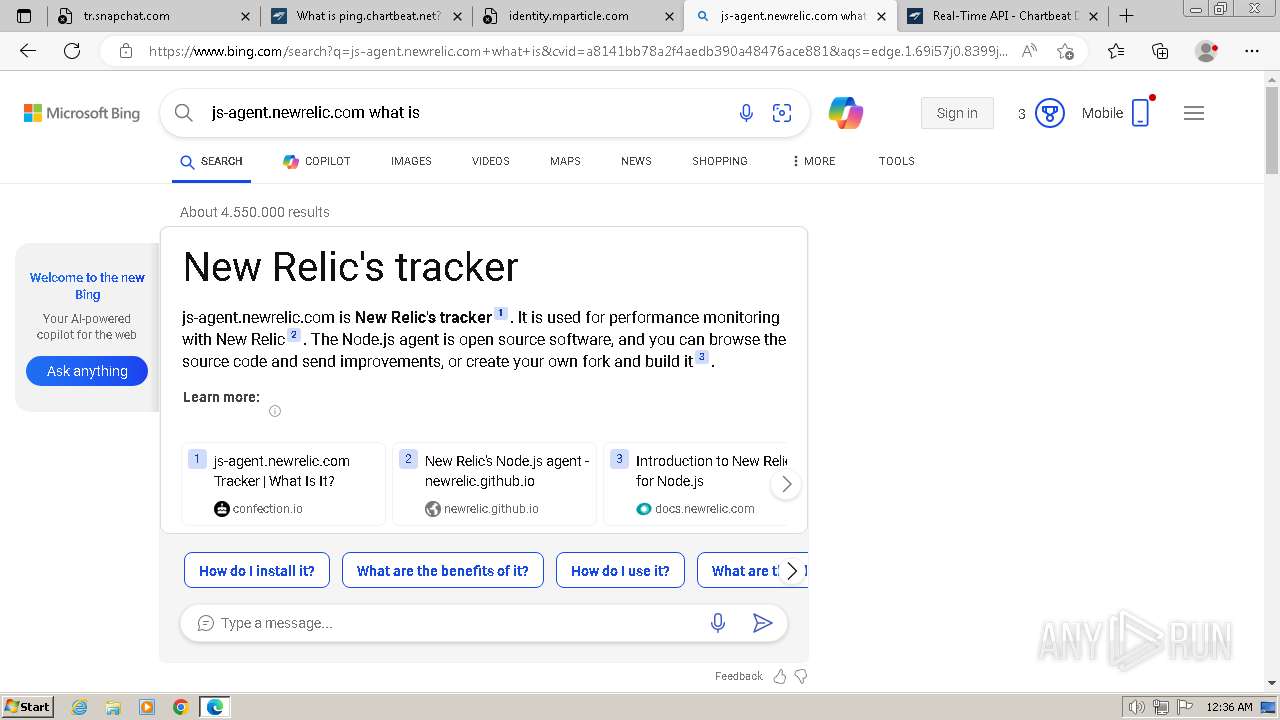Search by voice using microphone icon
Image resolution: width=1280 pixels, height=720 pixels.
click(746, 113)
